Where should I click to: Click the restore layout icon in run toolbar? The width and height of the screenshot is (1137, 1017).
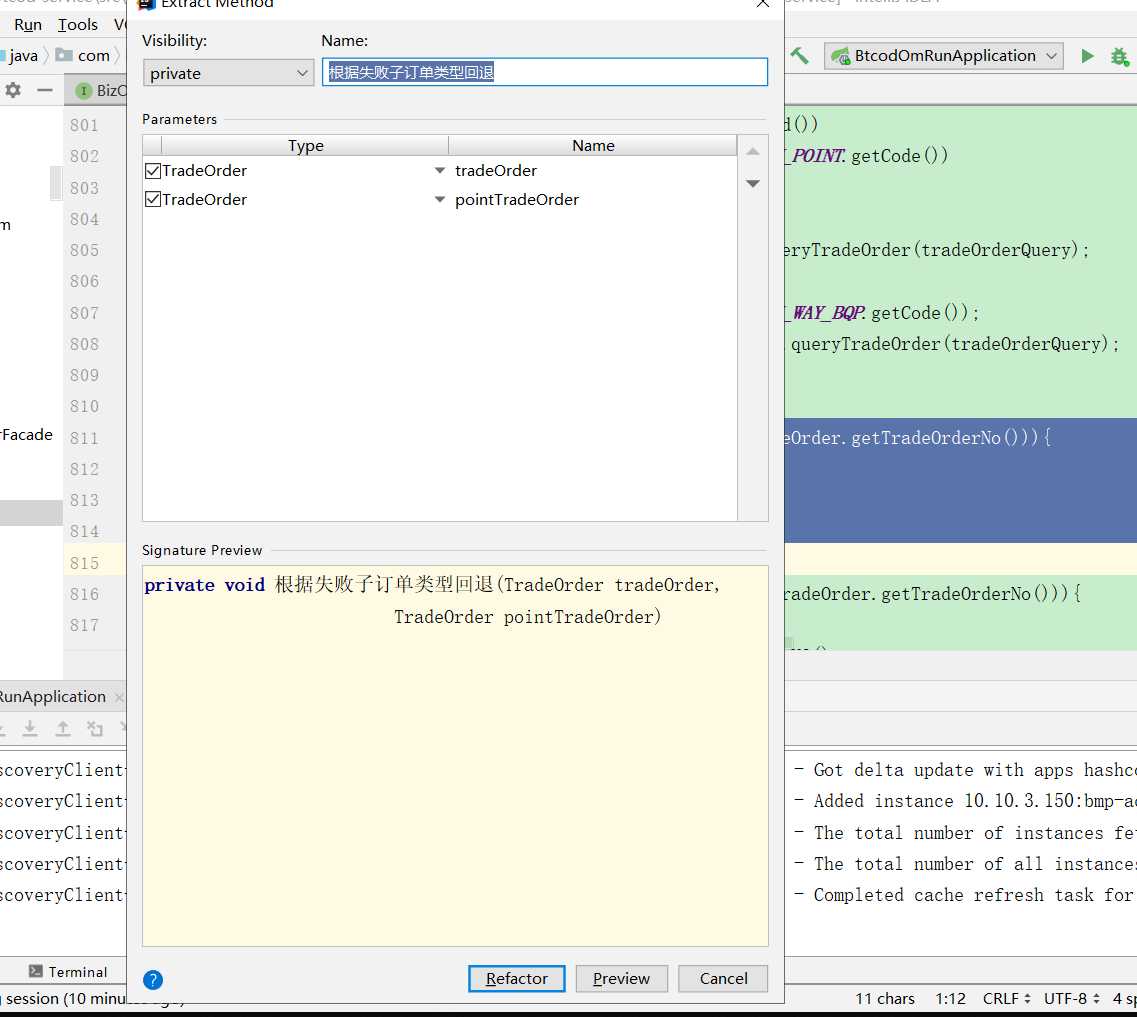tap(95, 728)
